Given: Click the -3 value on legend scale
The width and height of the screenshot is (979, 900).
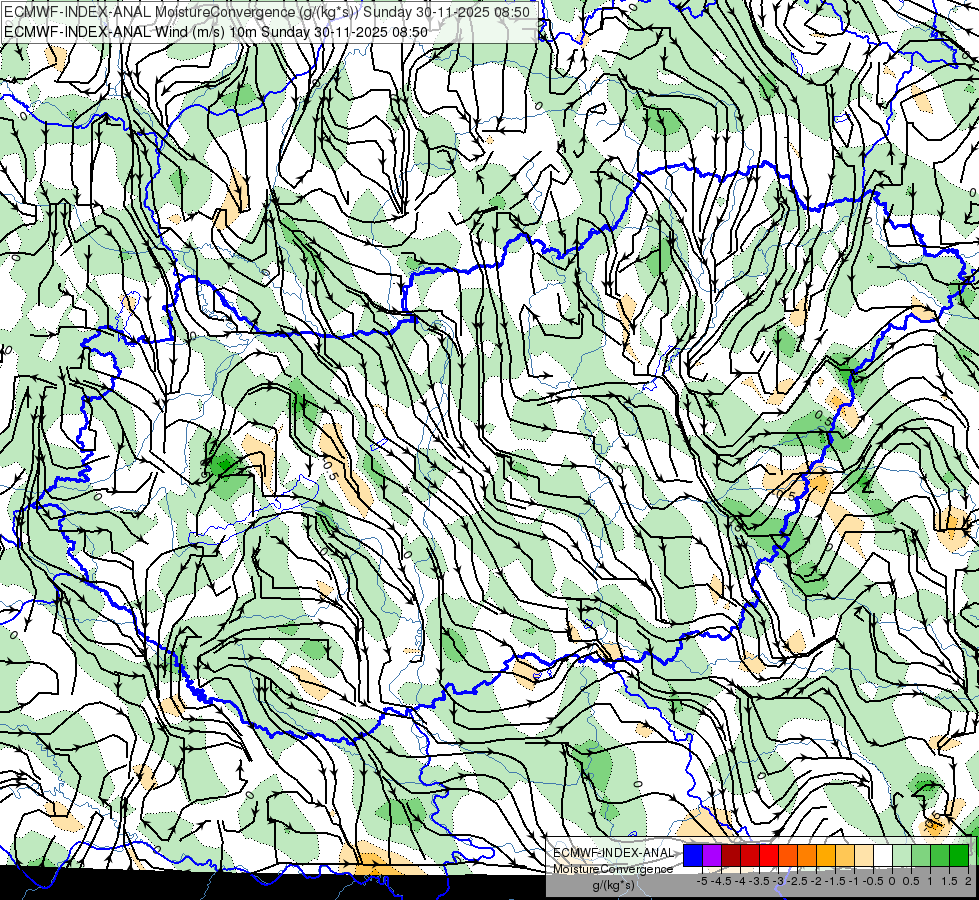Looking at the screenshot, I should pos(779,881).
